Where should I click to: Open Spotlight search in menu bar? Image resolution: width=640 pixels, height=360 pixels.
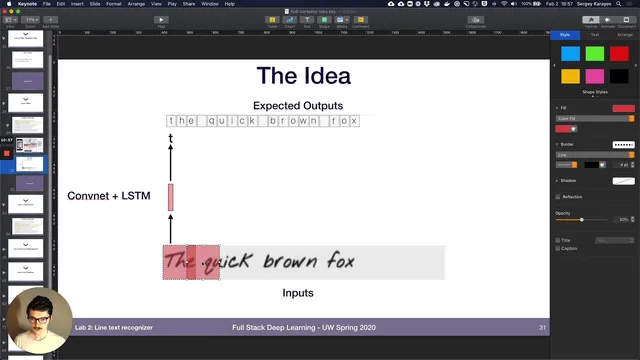coord(619,4)
